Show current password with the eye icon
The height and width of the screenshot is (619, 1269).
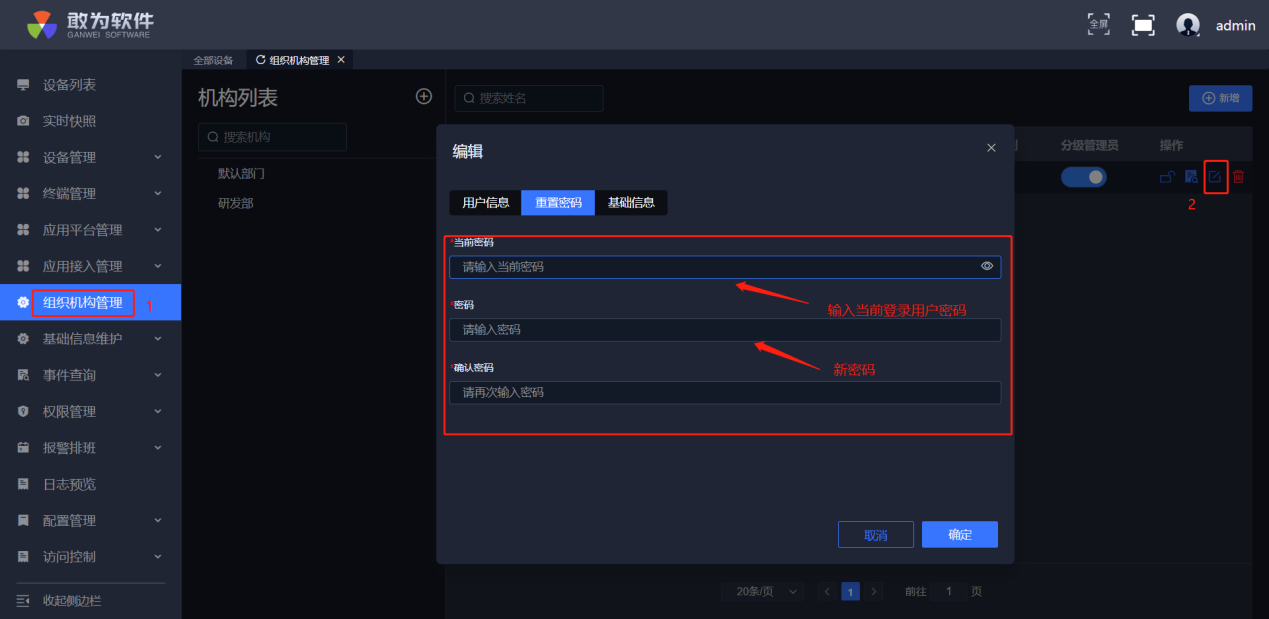click(987, 266)
